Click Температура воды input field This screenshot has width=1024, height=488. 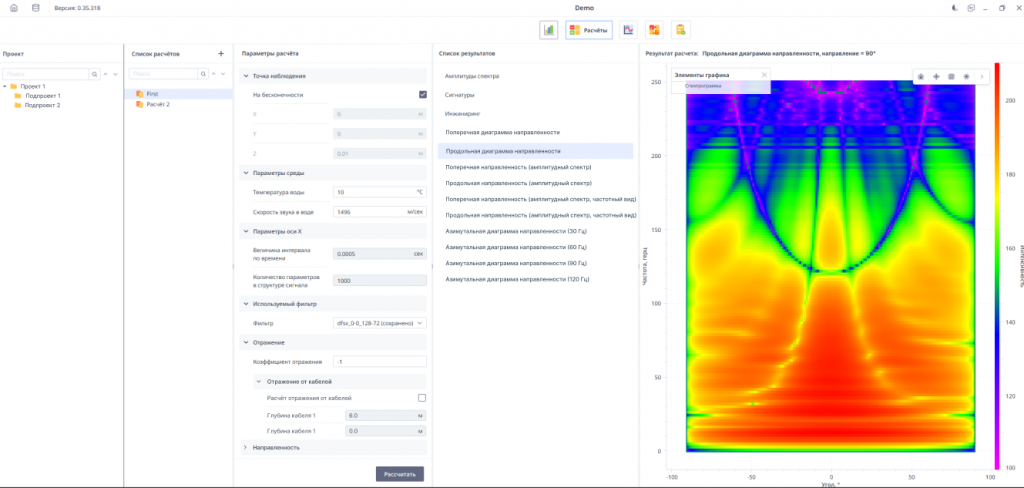[x=379, y=192]
